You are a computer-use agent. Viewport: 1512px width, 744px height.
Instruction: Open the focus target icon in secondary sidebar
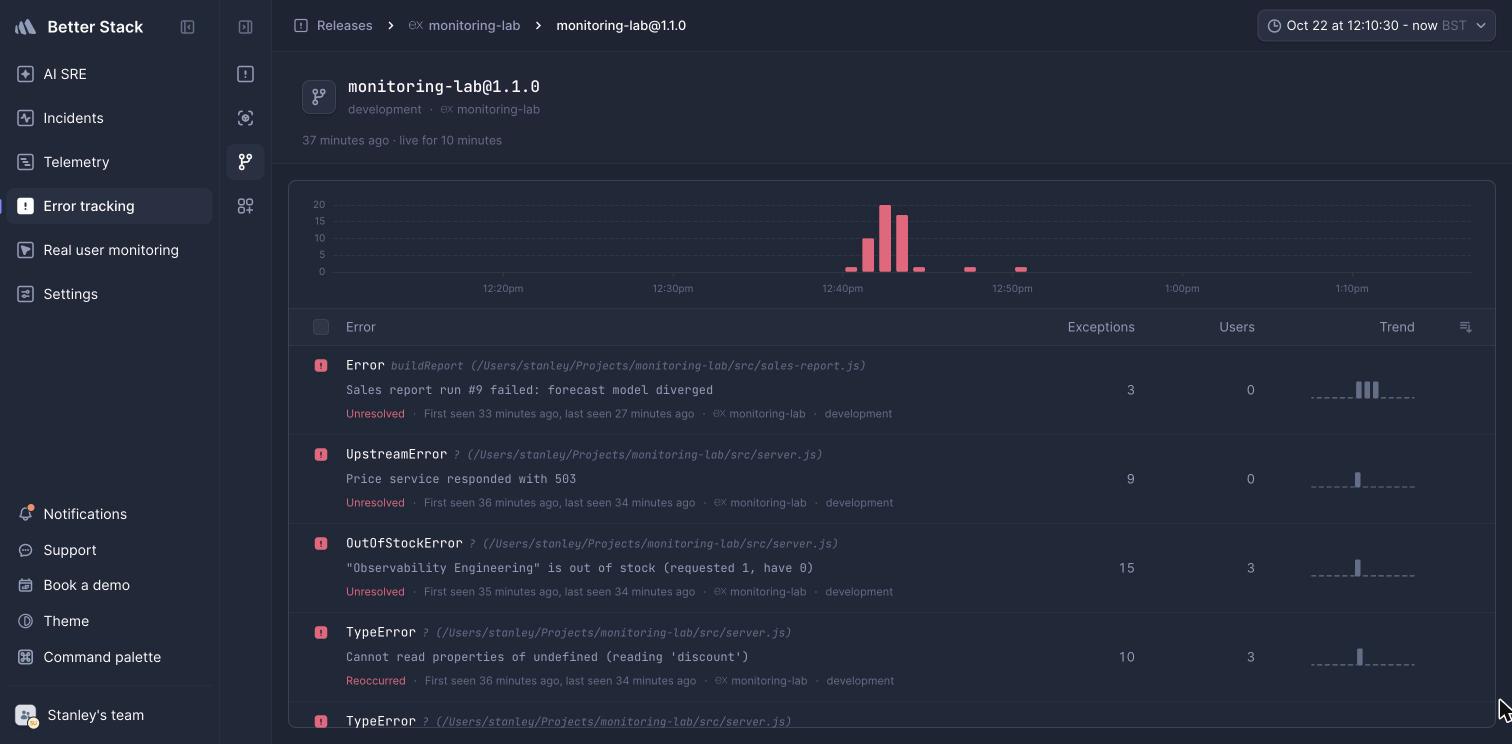pos(245,118)
